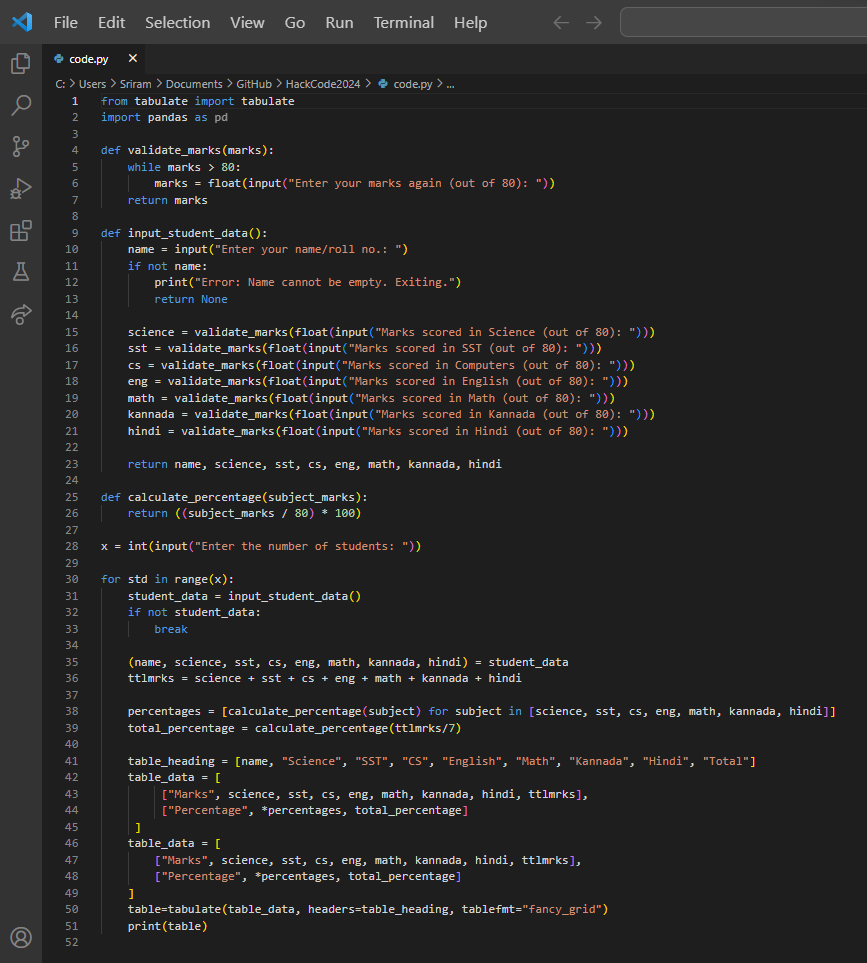Click 'pandas' on line 2
867x963 pixels.
[x=168, y=117]
